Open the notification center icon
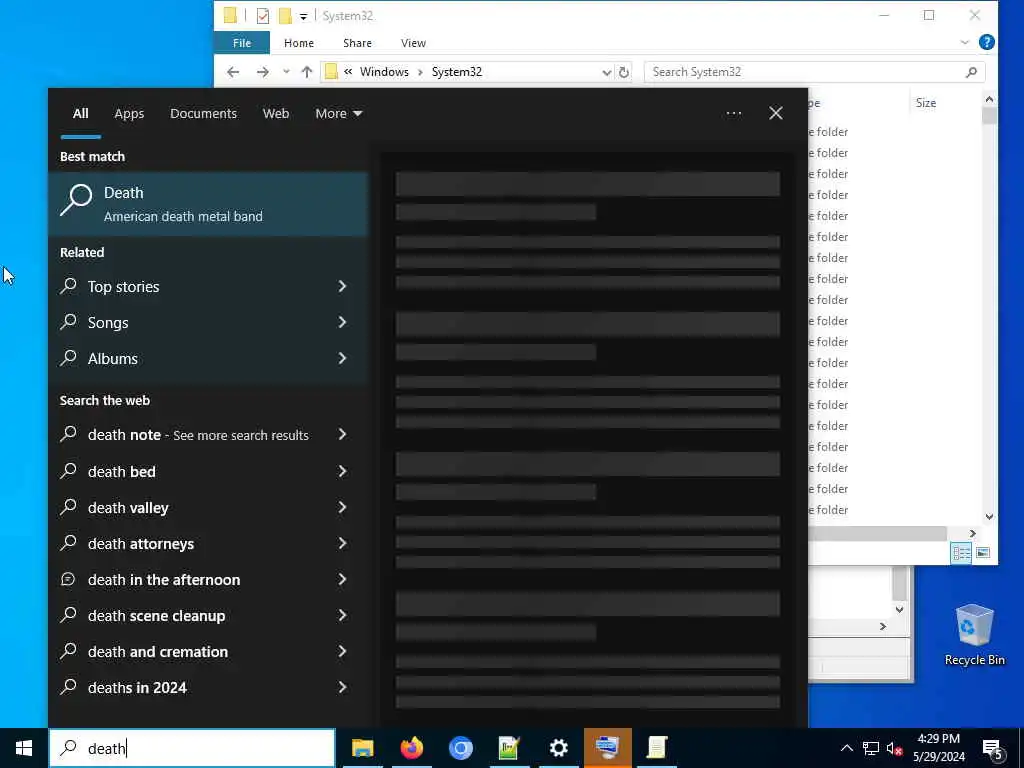Viewport: 1024px width, 768px height. (x=992, y=748)
